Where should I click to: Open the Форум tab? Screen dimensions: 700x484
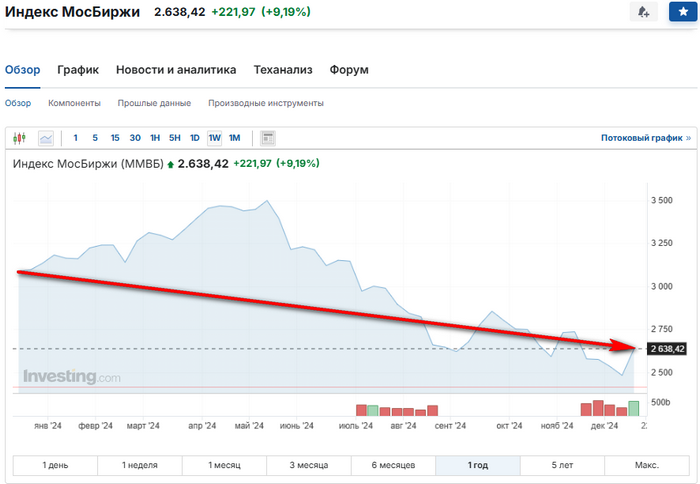click(349, 70)
